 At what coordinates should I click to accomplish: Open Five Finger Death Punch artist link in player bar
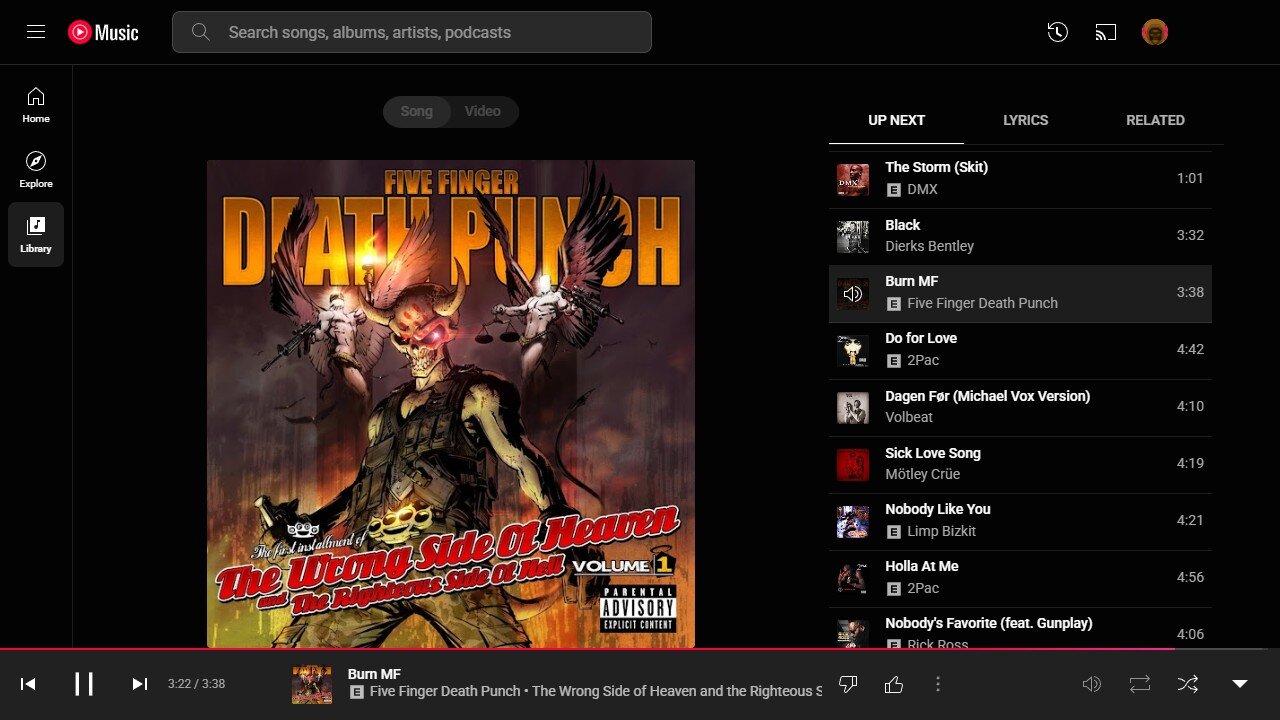click(445, 691)
